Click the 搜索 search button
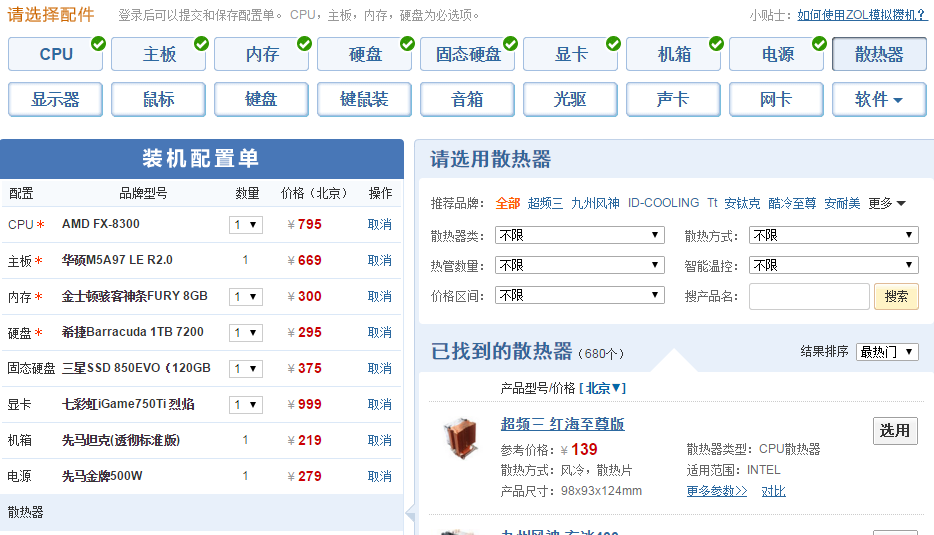 point(896,296)
